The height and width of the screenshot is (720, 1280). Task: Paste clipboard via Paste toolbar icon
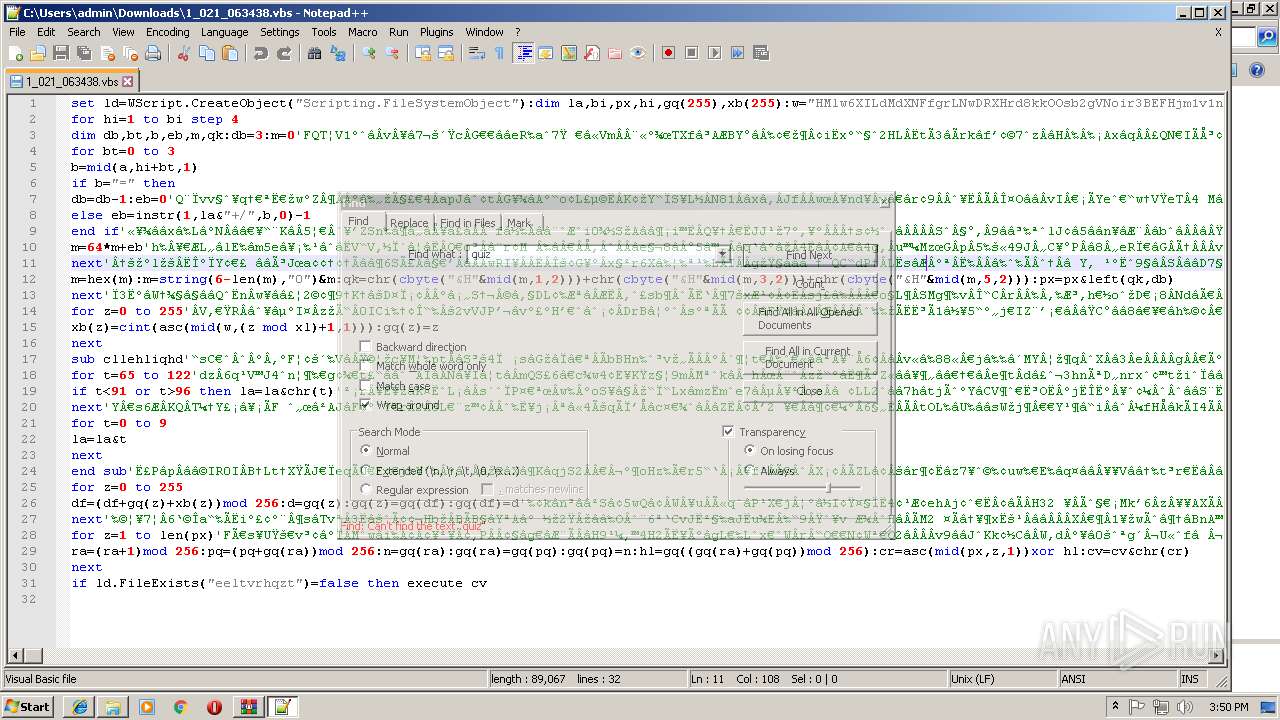[x=228, y=53]
